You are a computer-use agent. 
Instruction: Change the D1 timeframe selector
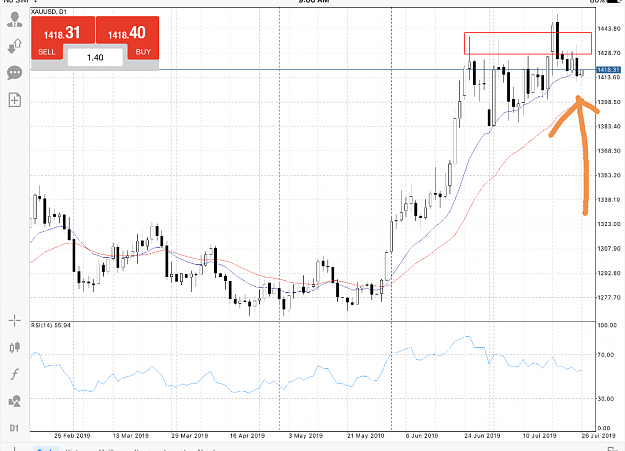[x=14, y=428]
